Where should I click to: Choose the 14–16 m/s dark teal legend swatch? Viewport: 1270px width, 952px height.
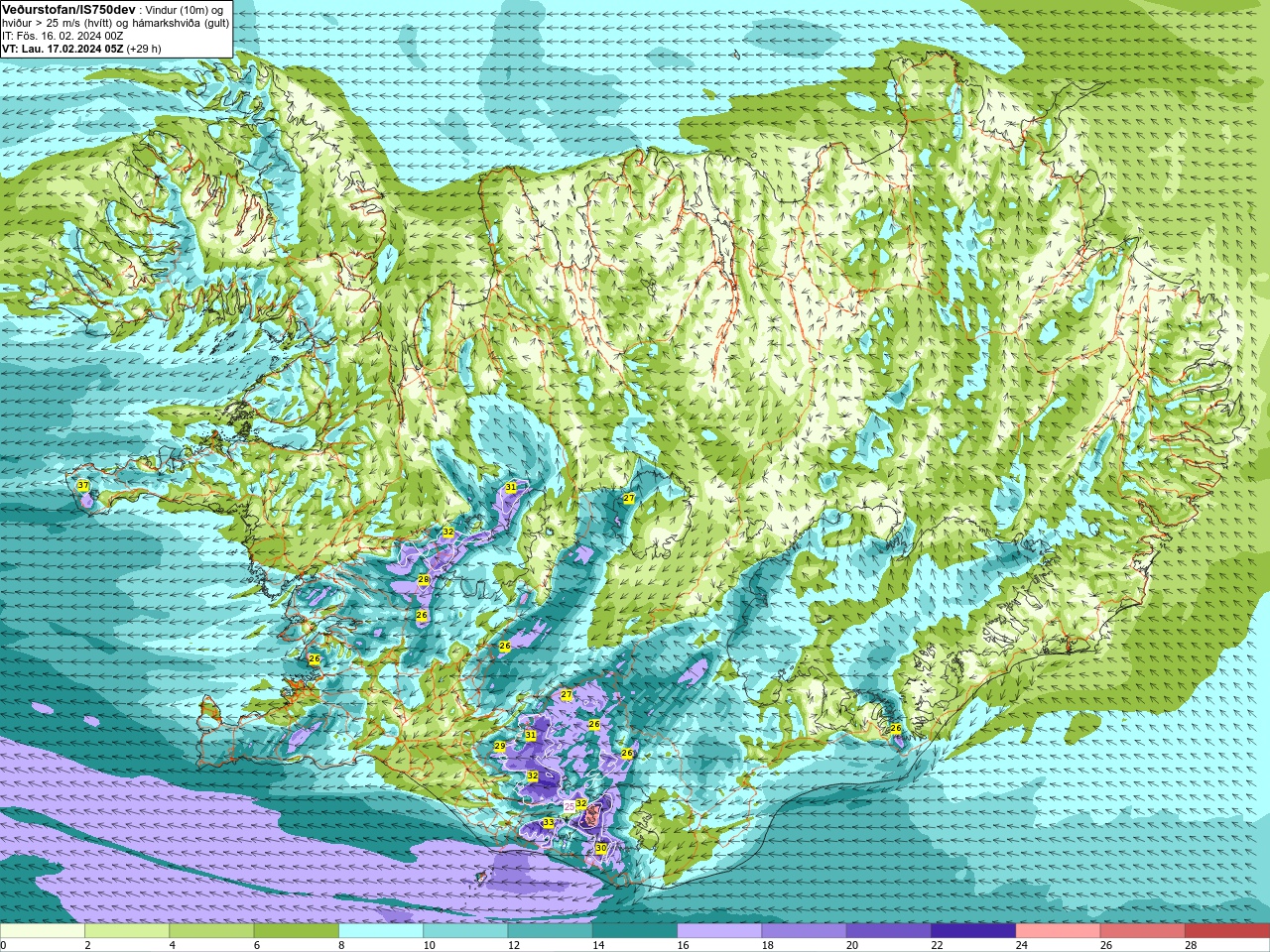pyautogui.click(x=635, y=931)
